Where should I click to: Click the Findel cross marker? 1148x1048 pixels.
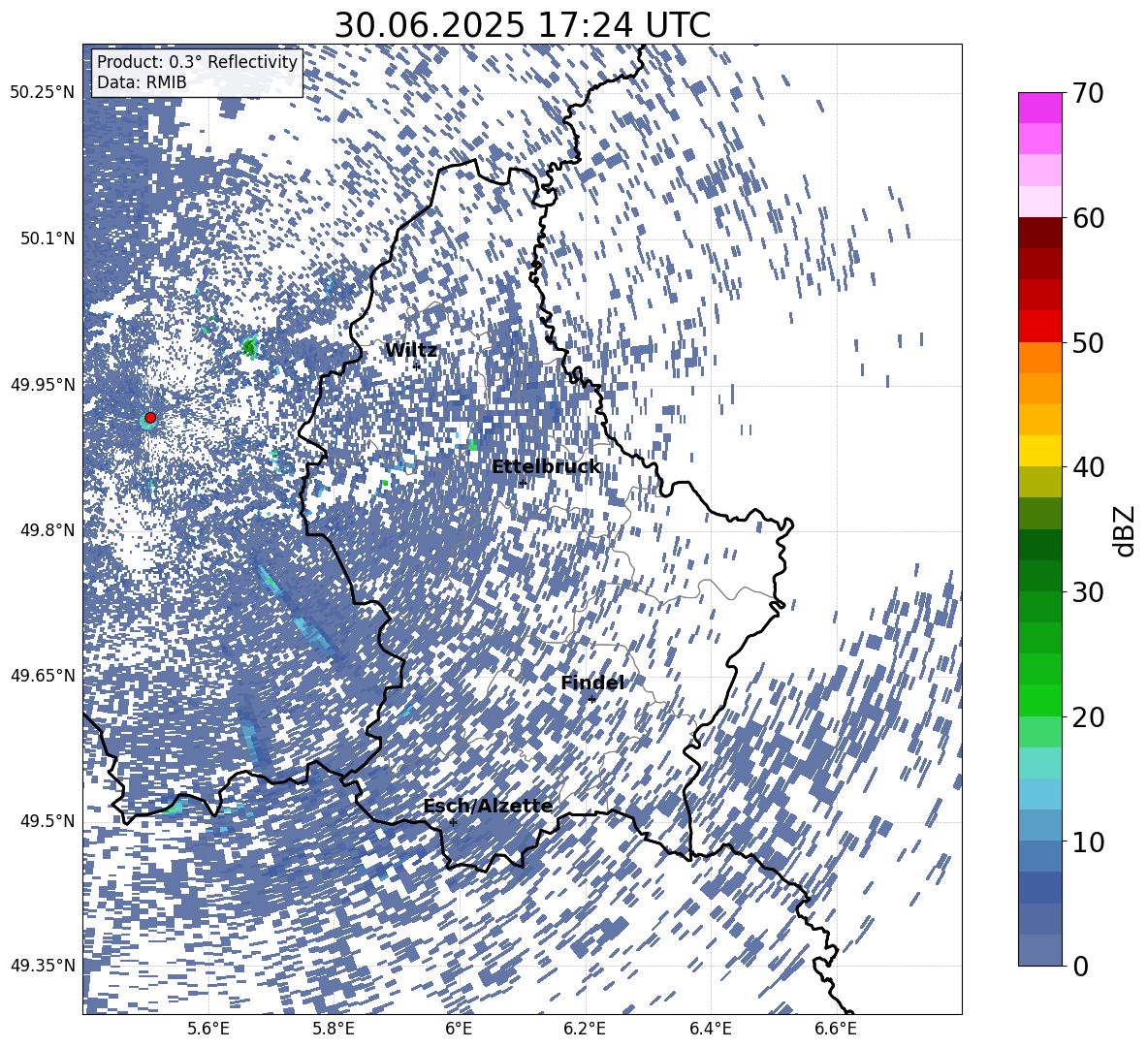click(x=591, y=700)
